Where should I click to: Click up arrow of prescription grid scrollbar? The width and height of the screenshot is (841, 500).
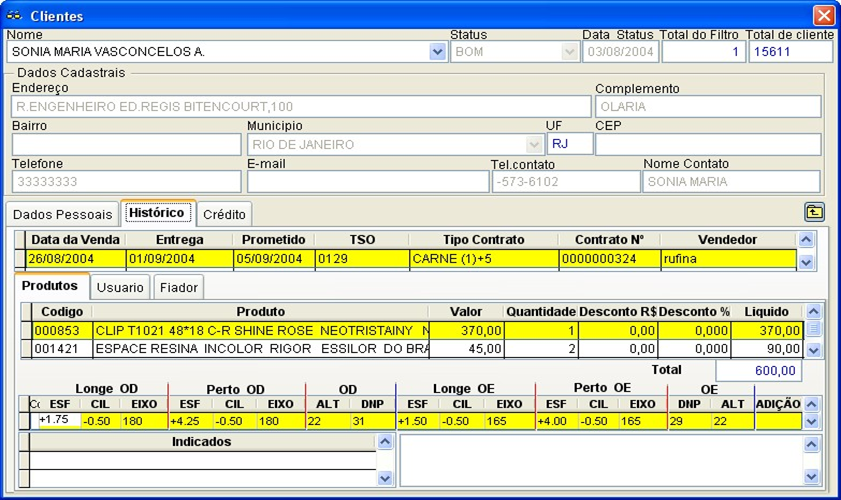812,405
